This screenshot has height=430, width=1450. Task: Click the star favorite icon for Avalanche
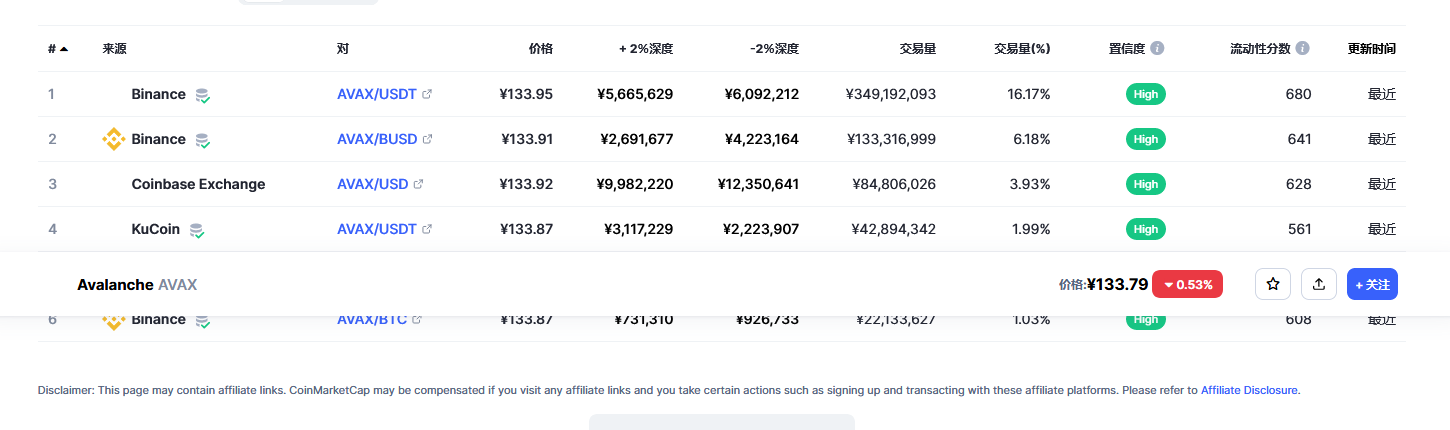point(1273,284)
